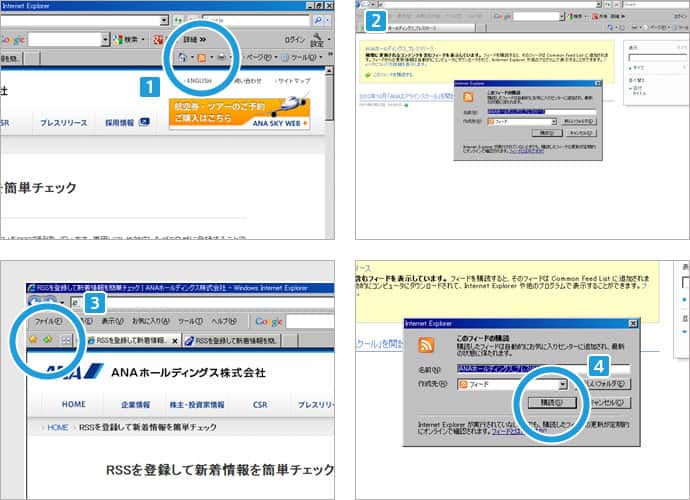This screenshot has width=690, height=500.
Task: Expand the ツール(O) dropdown in the command bar
Action: coord(300,58)
